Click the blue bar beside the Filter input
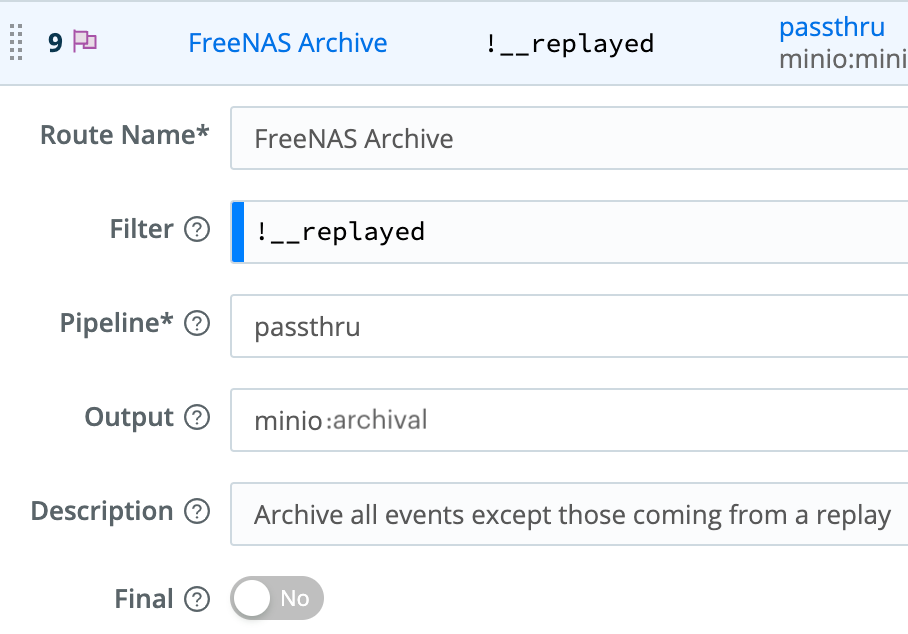Image resolution: width=908 pixels, height=634 pixels. click(x=237, y=232)
